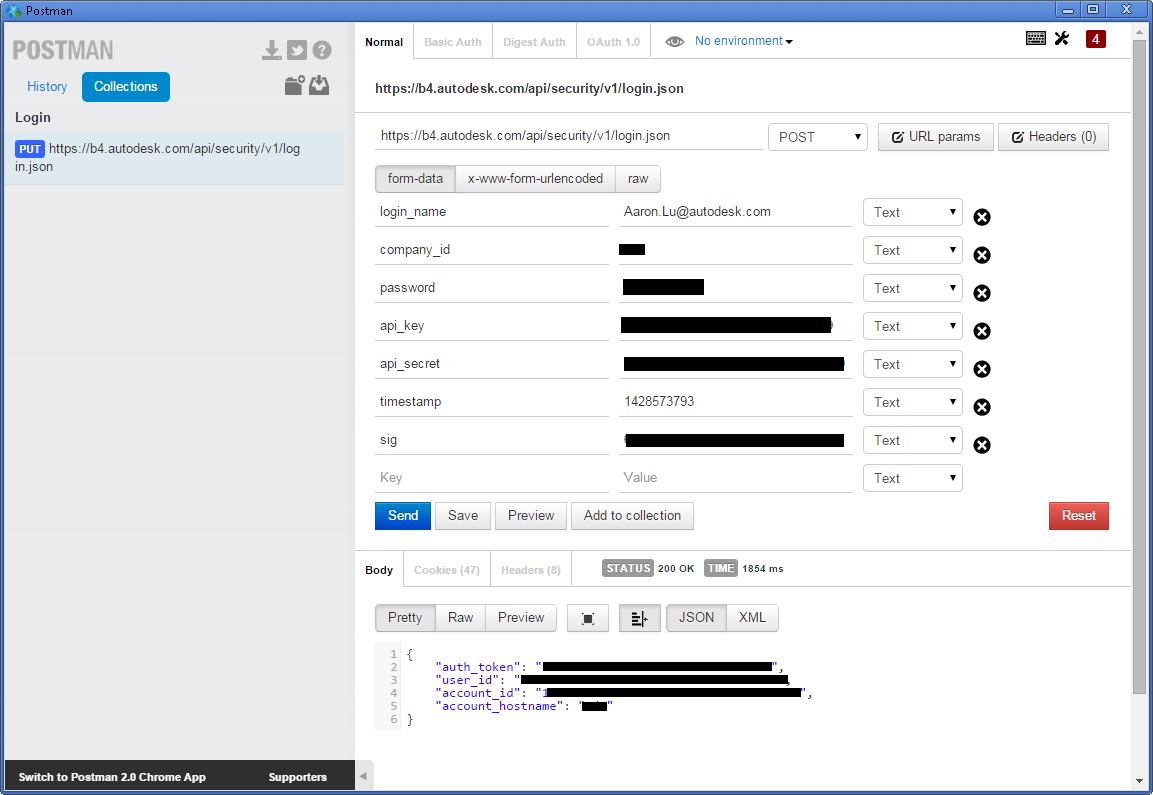Select form-data body type

415,179
